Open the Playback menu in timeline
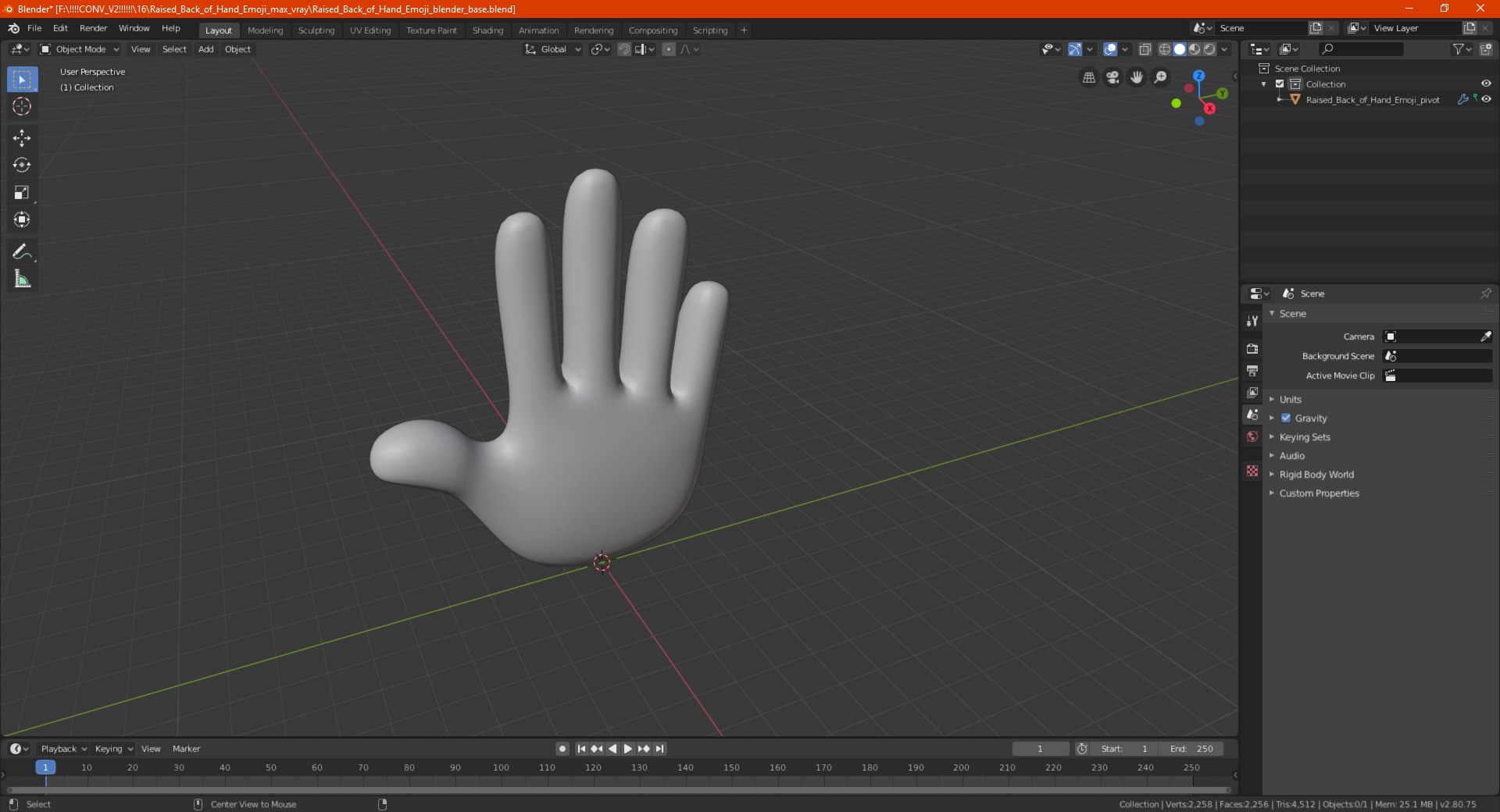Viewport: 1500px width, 812px height. coord(63,749)
